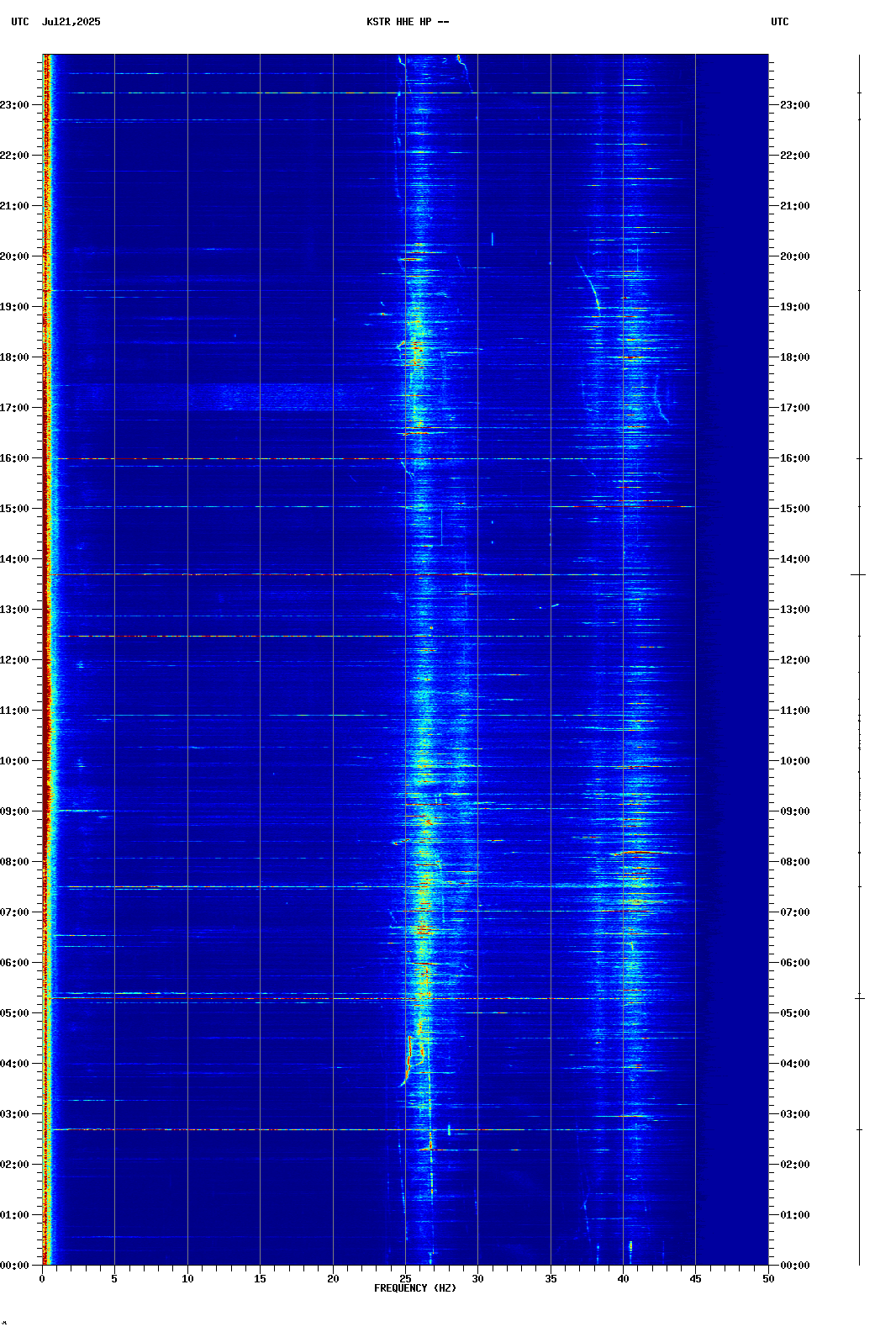896x1332 pixels.
Task: Select '05:00' on the right time axis
Action: (795, 1013)
